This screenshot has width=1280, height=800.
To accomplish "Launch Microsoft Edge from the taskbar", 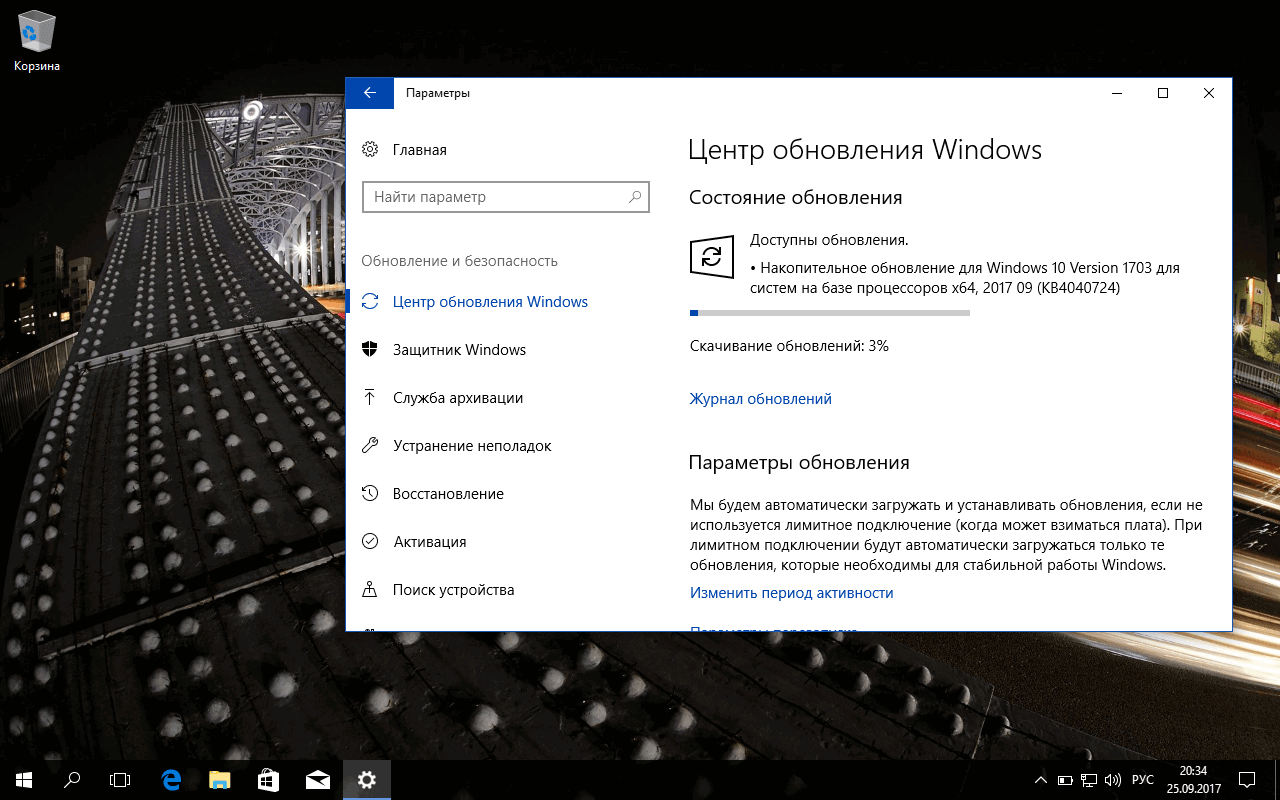I will [171, 779].
